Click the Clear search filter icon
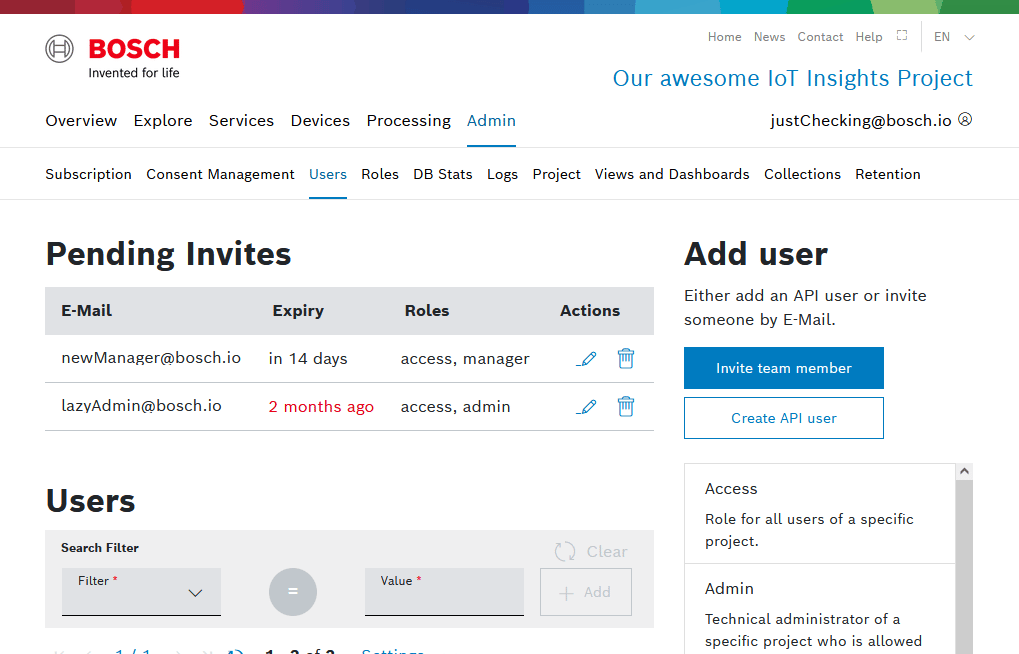 coord(565,551)
